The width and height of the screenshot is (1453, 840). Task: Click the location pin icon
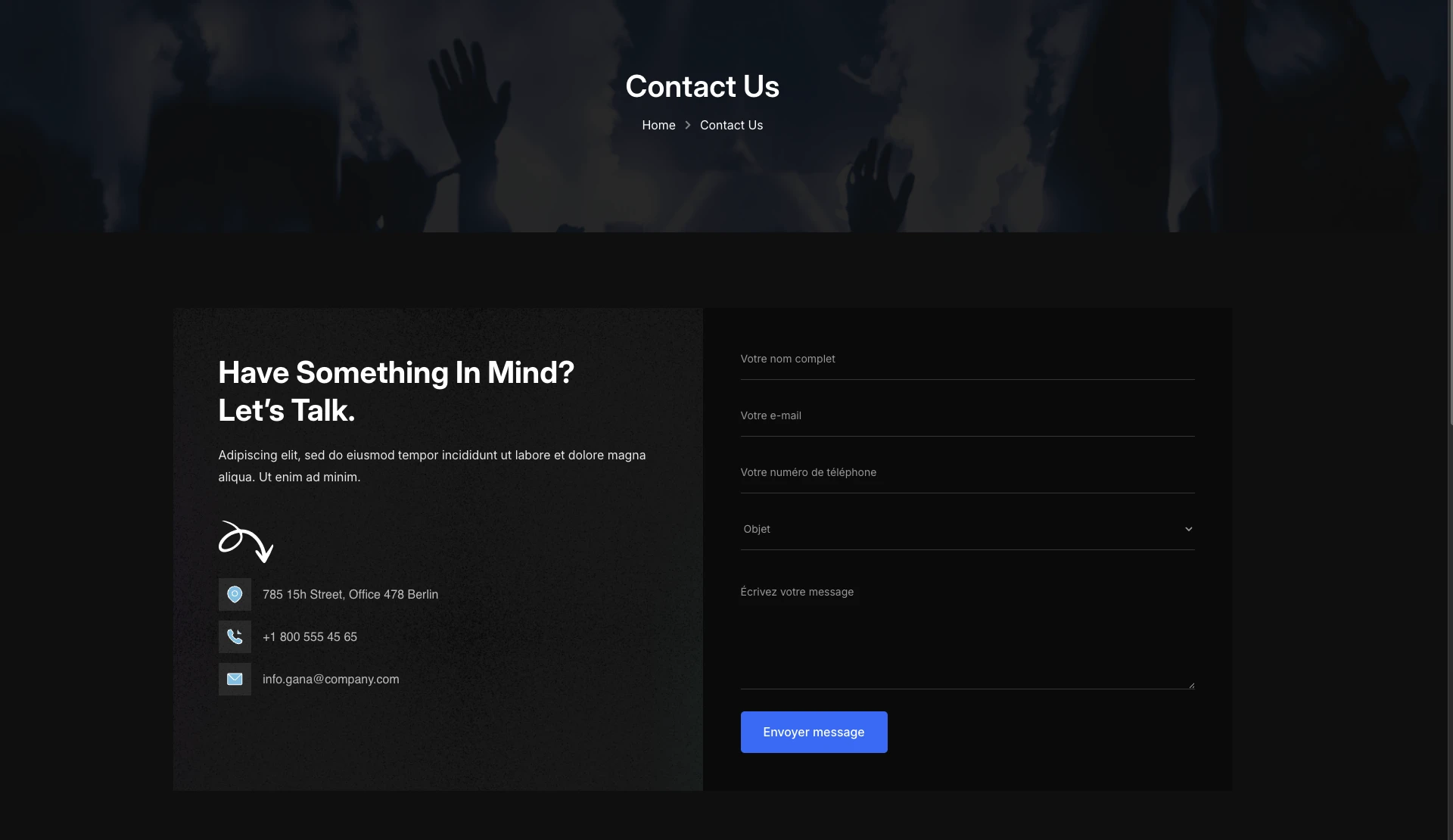pyautogui.click(x=235, y=595)
